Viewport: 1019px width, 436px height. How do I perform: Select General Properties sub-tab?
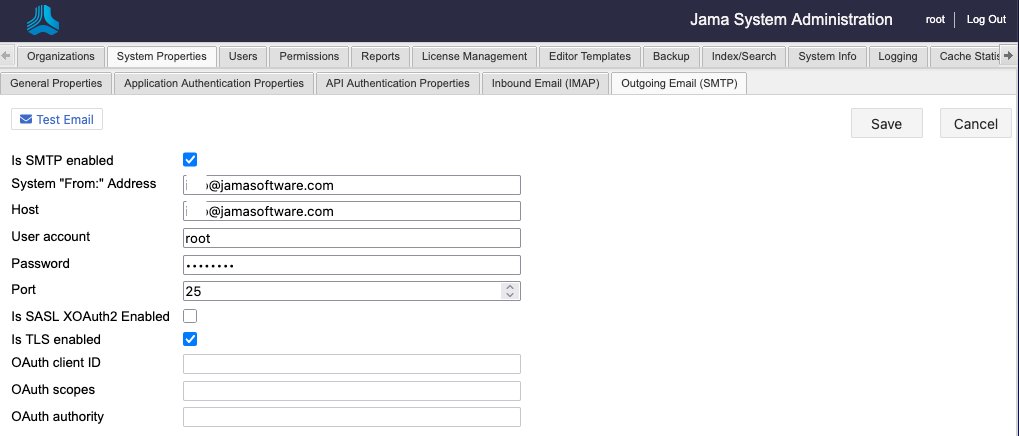(57, 83)
